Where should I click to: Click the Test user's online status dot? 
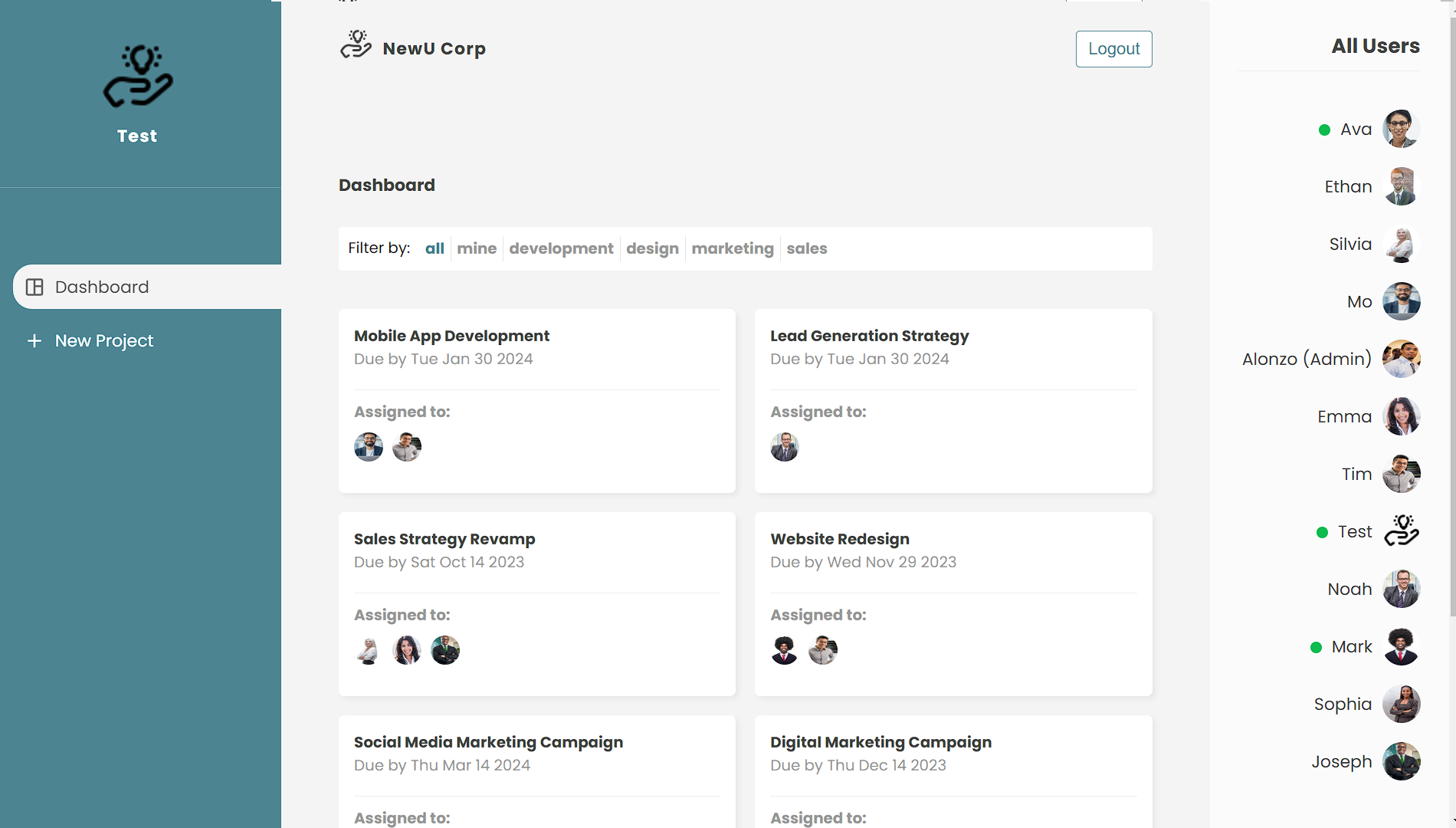click(1322, 531)
